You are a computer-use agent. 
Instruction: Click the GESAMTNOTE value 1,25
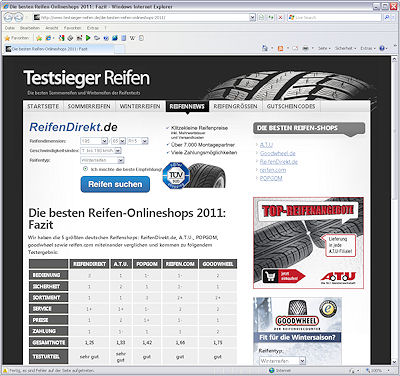pyautogui.click(x=89, y=342)
